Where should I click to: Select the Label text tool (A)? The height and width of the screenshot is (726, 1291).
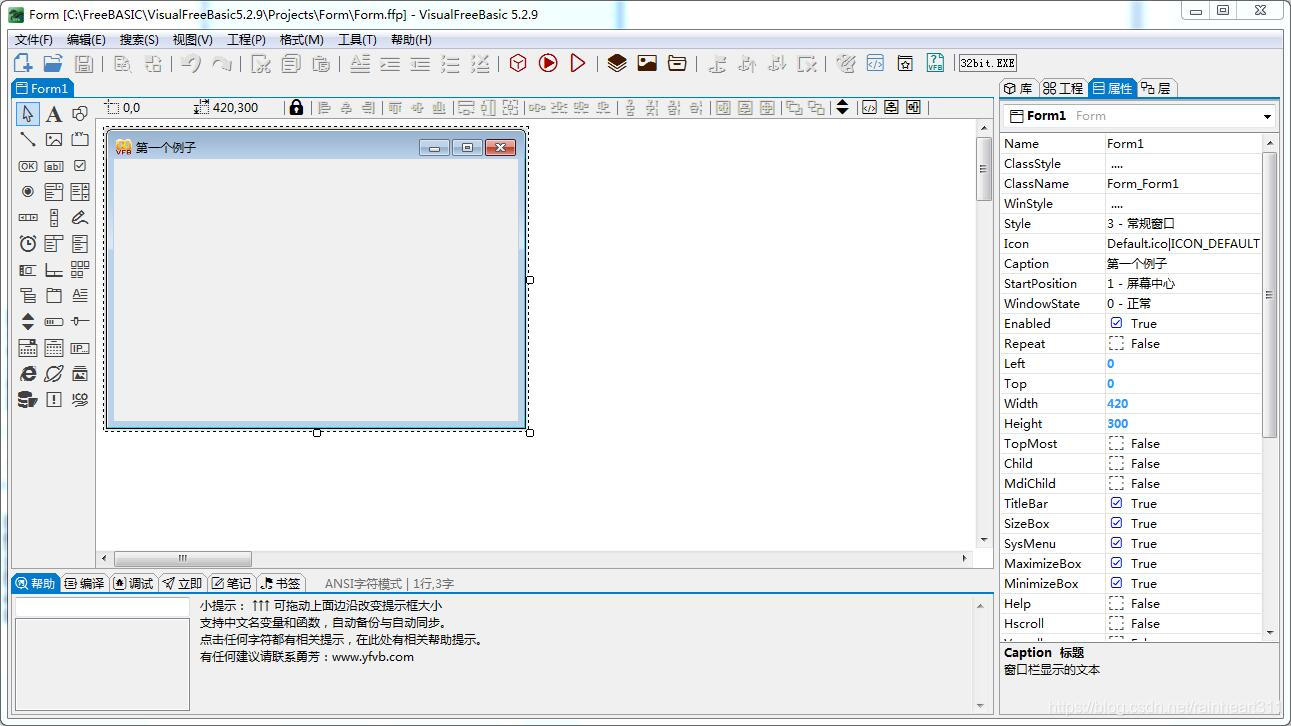click(54, 114)
